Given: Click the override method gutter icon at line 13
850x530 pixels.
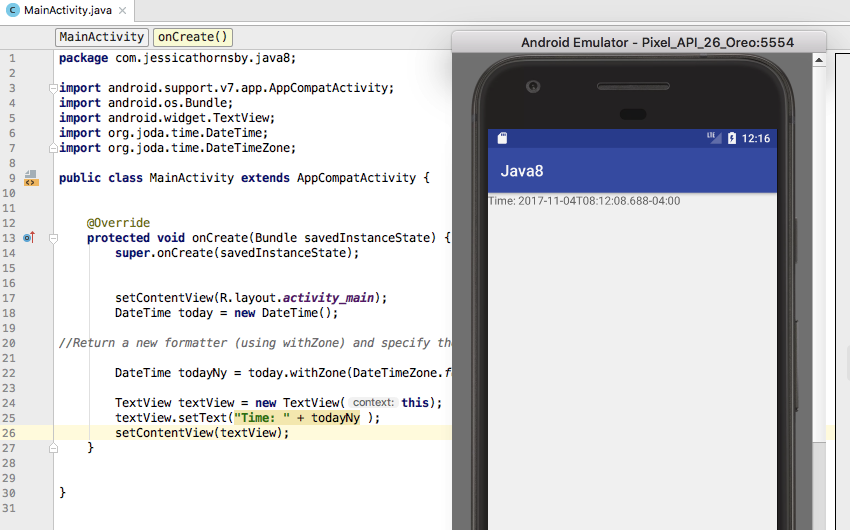Looking at the screenshot, I should [x=29, y=237].
